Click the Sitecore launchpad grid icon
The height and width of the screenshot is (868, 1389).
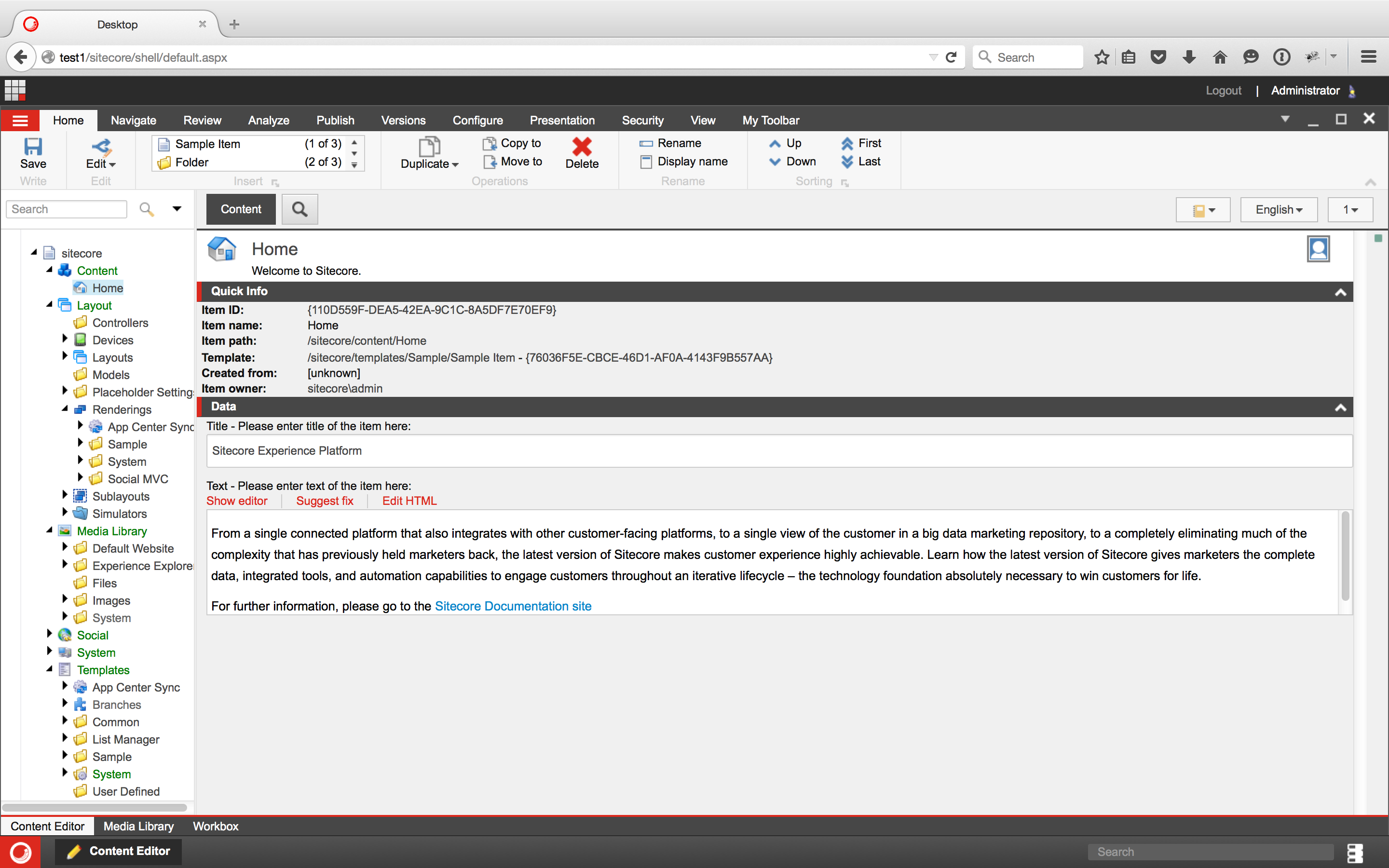point(15,90)
